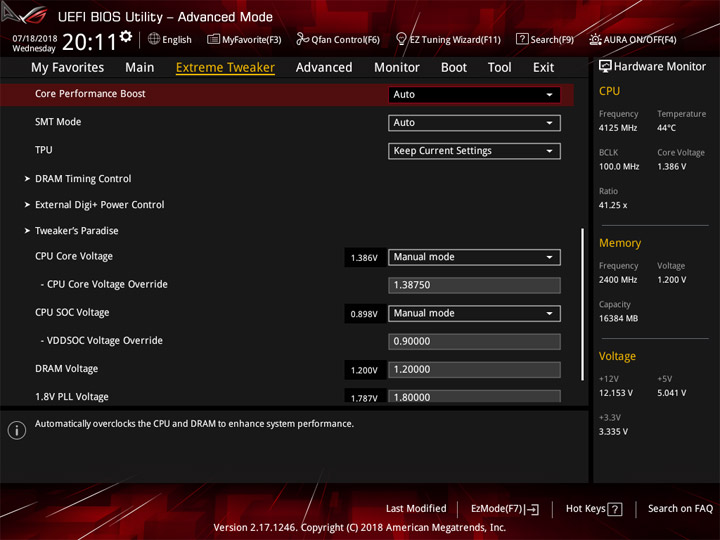Click the 0.898V CPU SOC Voltage readout

(x=364, y=314)
